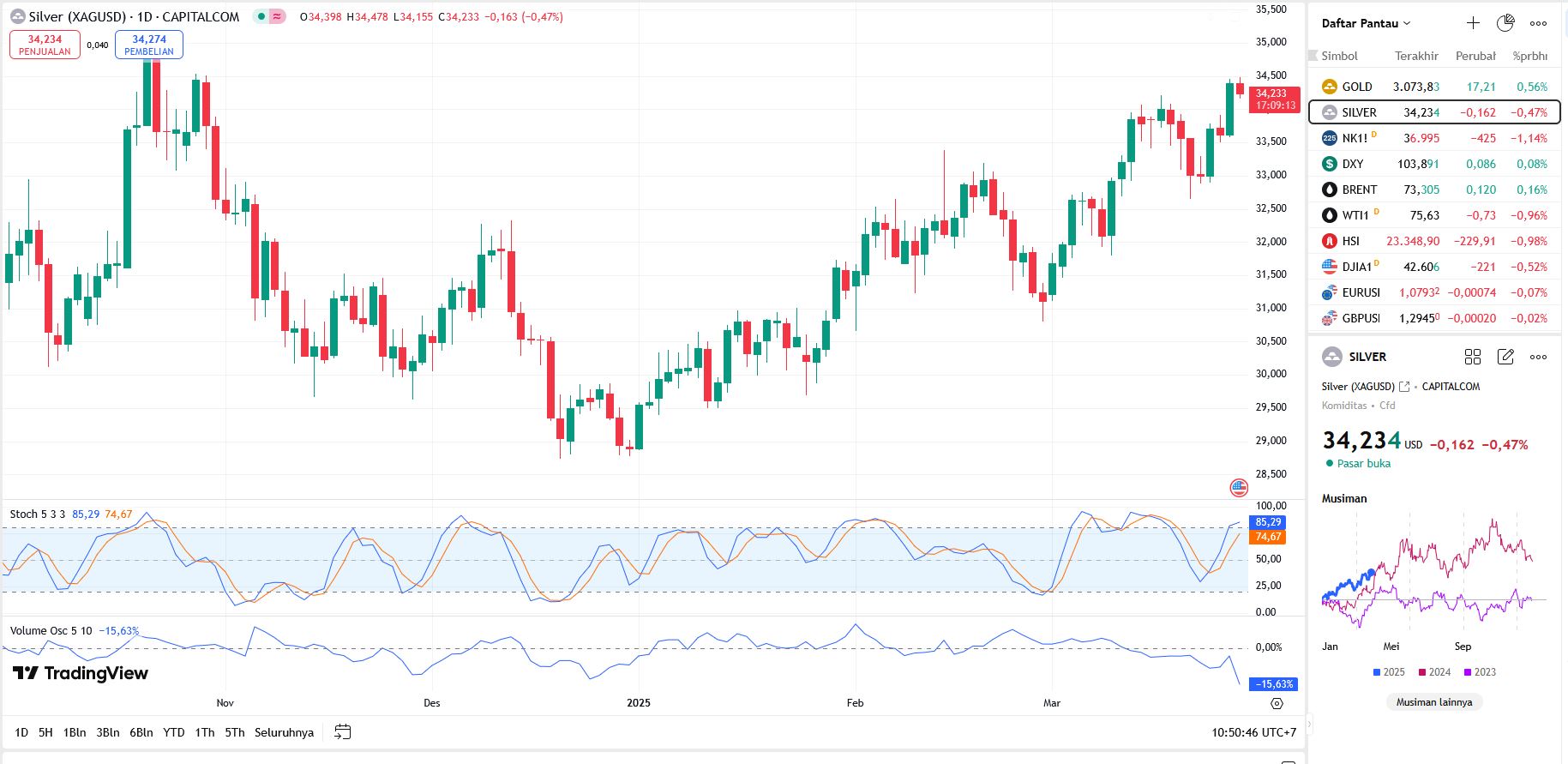Switch chart range to 6Bln
The height and width of the screenshot is (764, 1568).
[141, 732]
